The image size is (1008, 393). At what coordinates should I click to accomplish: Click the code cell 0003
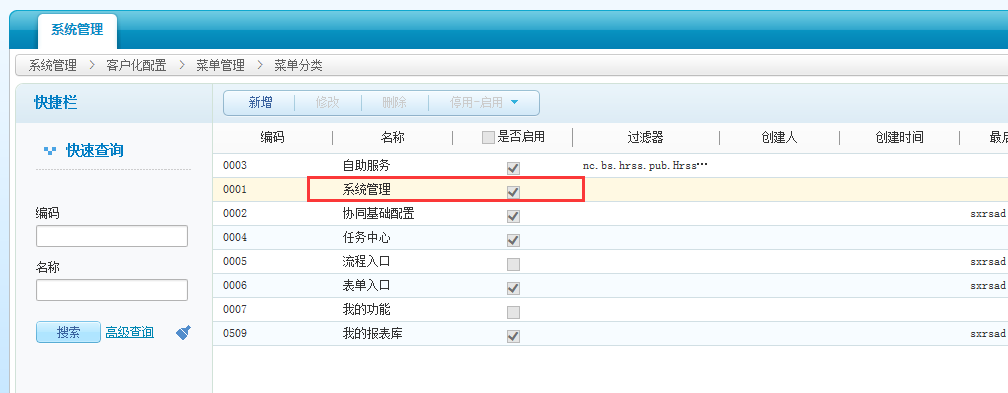[x=235, y=165]
